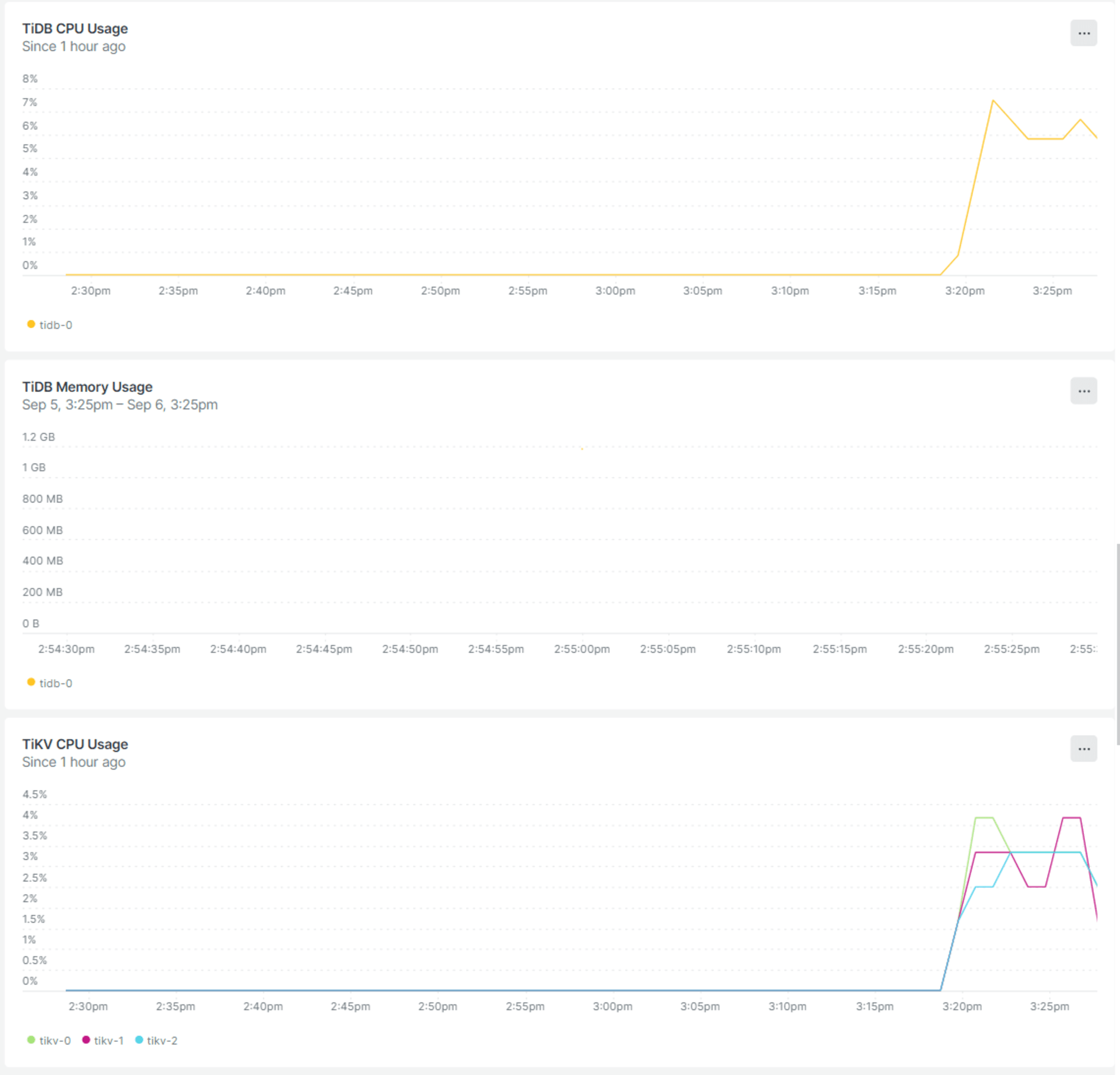The image size is (1120, 1075).
Task: Open the TiKV CPU Usage options menu
Action: pos(1084,748)
